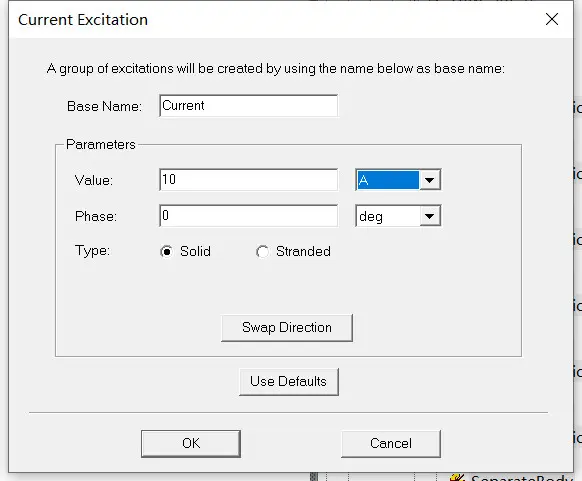Viewport: 582px width, 481px height.
Task: Cancel the Current Excitation dialog
Action: click(x=391, y=444)
